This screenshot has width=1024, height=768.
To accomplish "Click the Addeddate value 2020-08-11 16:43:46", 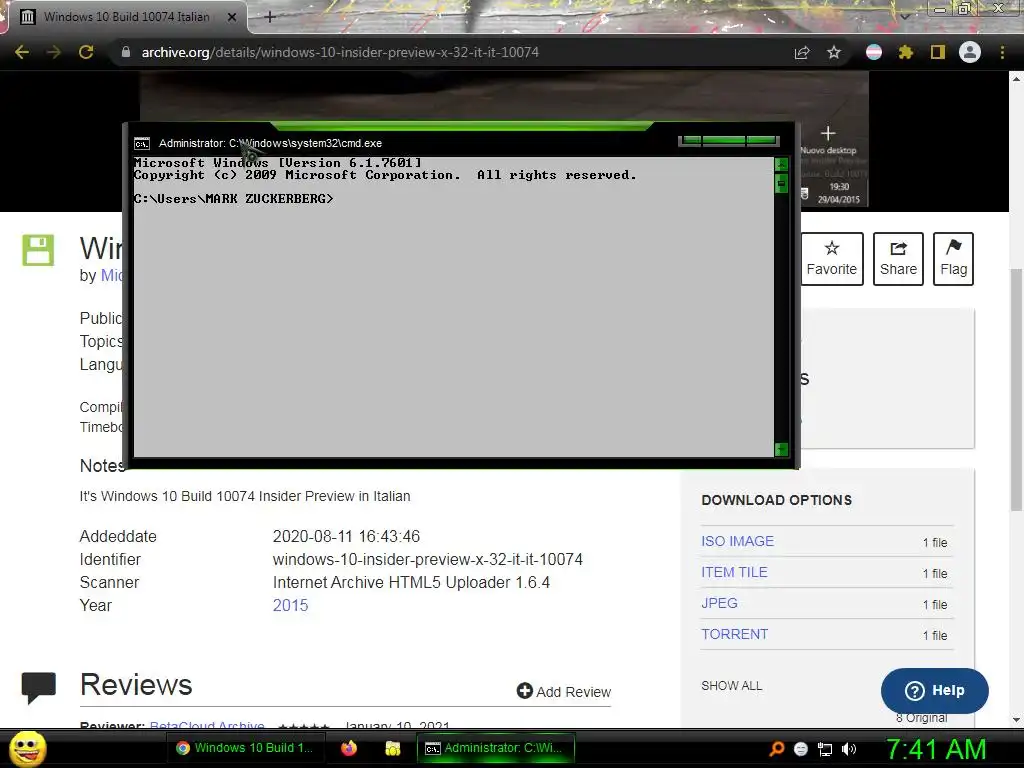I will pos(346,536).
